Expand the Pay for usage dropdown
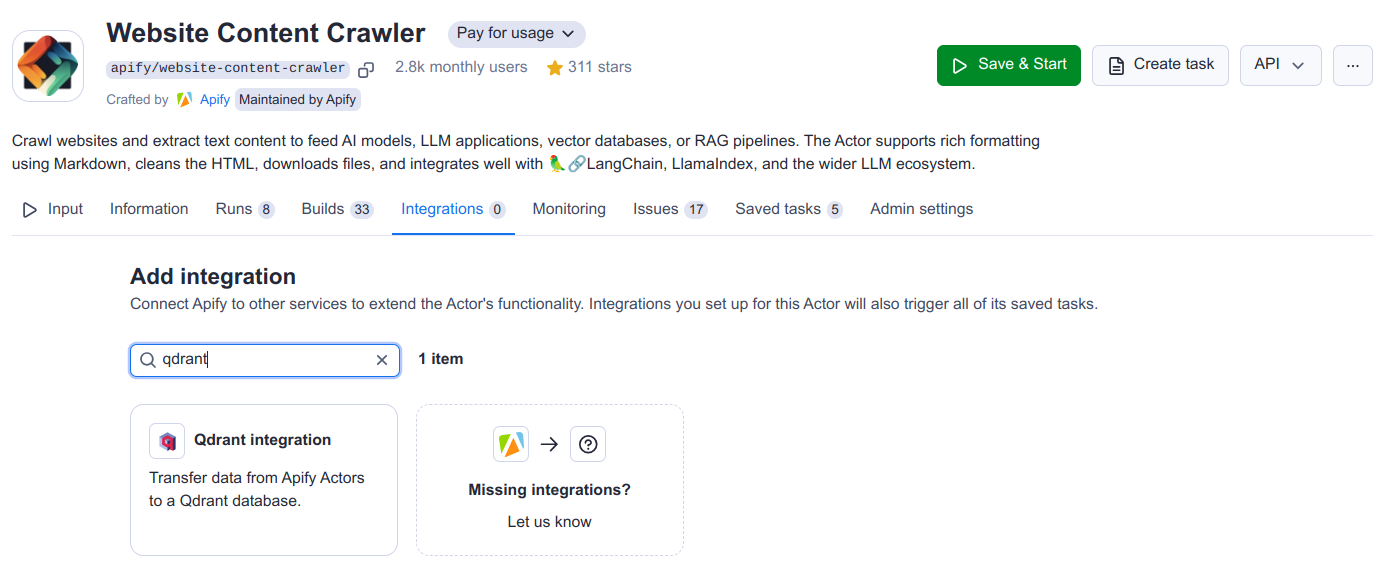 pyautogui.click(x=516, y=34)
